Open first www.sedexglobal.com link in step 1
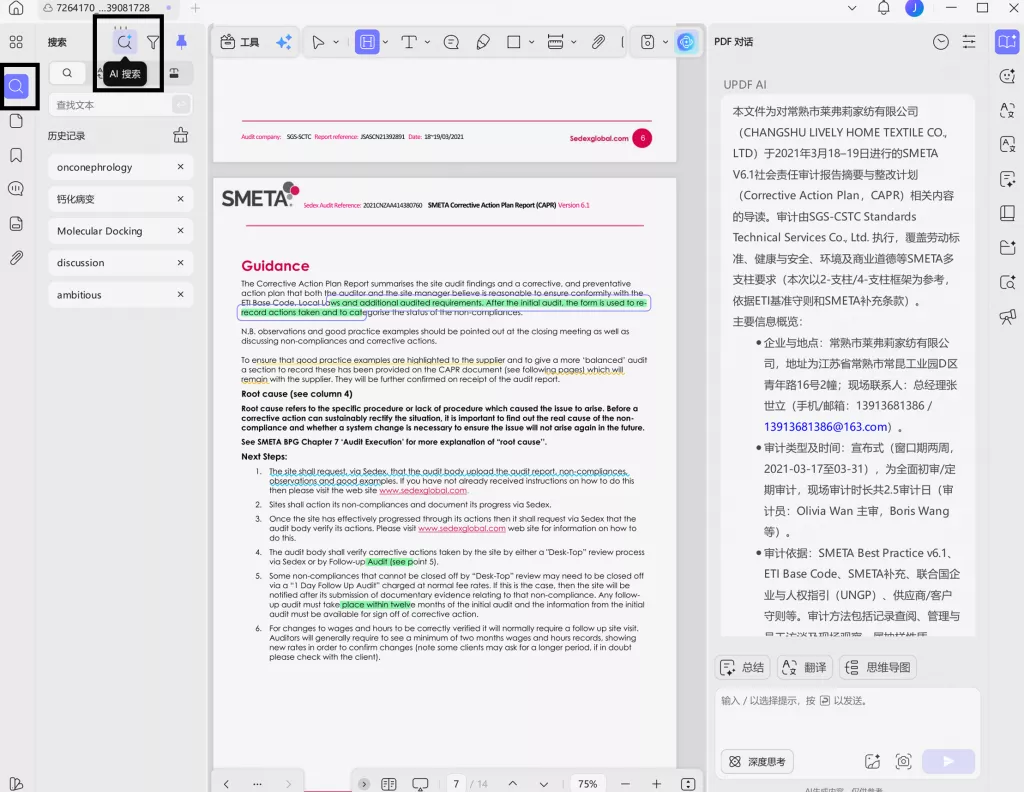This screenshot has height=792, width=1024. point(423,490)
